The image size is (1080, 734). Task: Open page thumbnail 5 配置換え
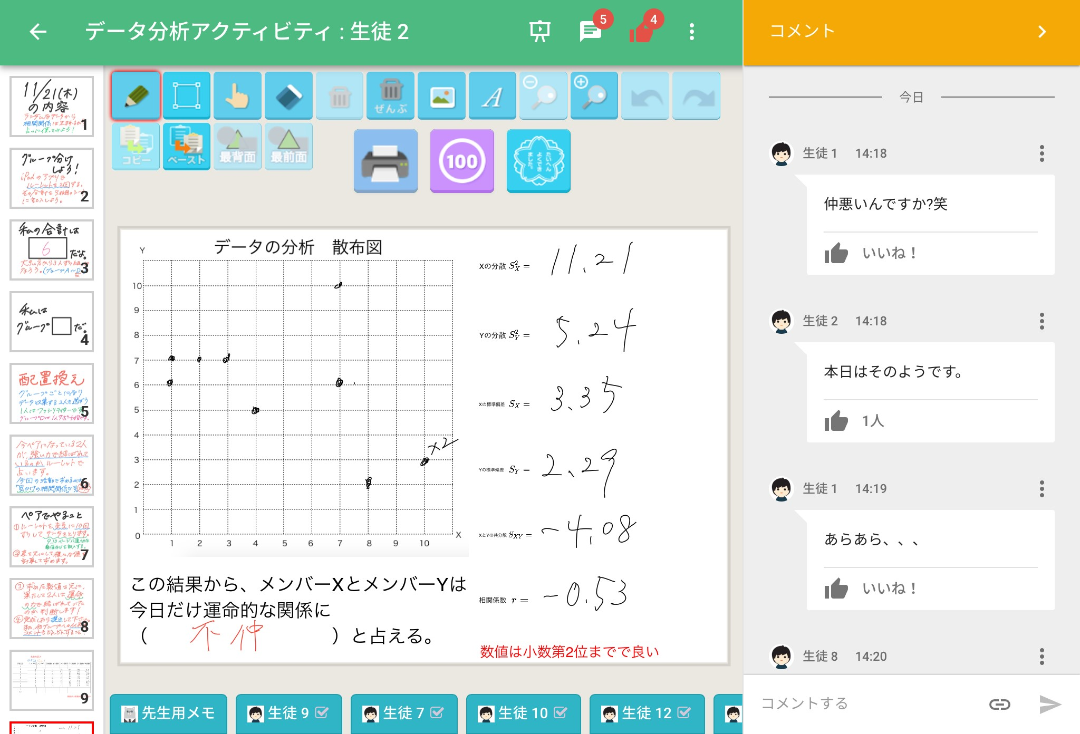(x=52, y=394)
